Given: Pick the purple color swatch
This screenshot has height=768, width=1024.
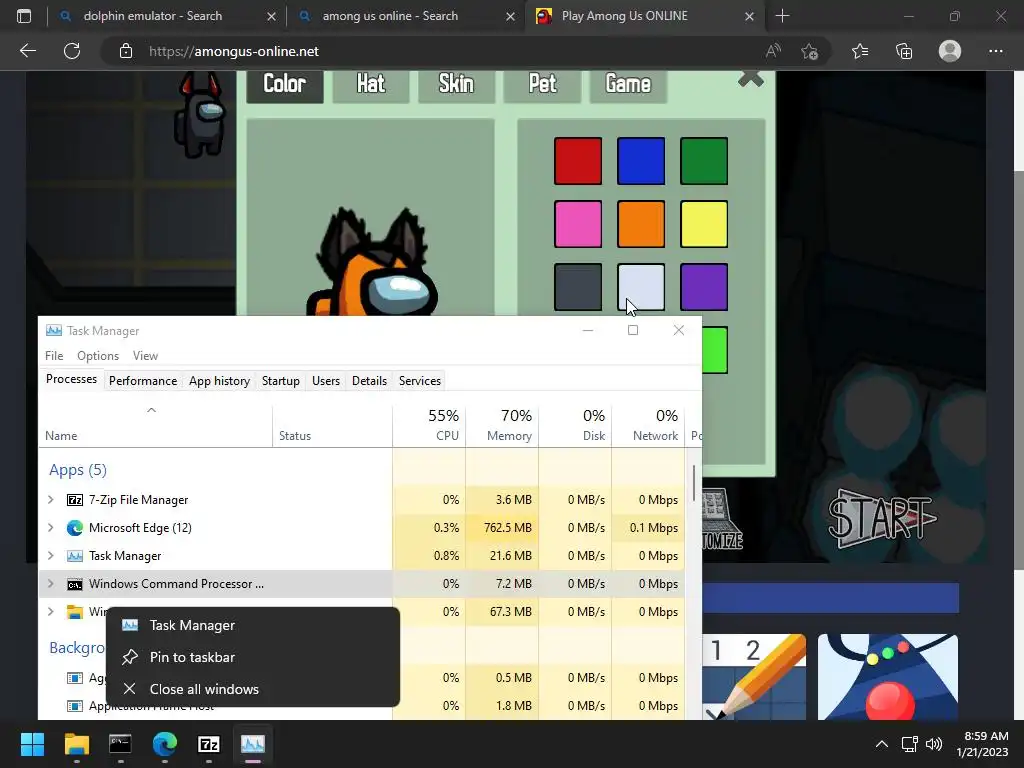Looking at the screenshot, I should click(x=704, y=287).
